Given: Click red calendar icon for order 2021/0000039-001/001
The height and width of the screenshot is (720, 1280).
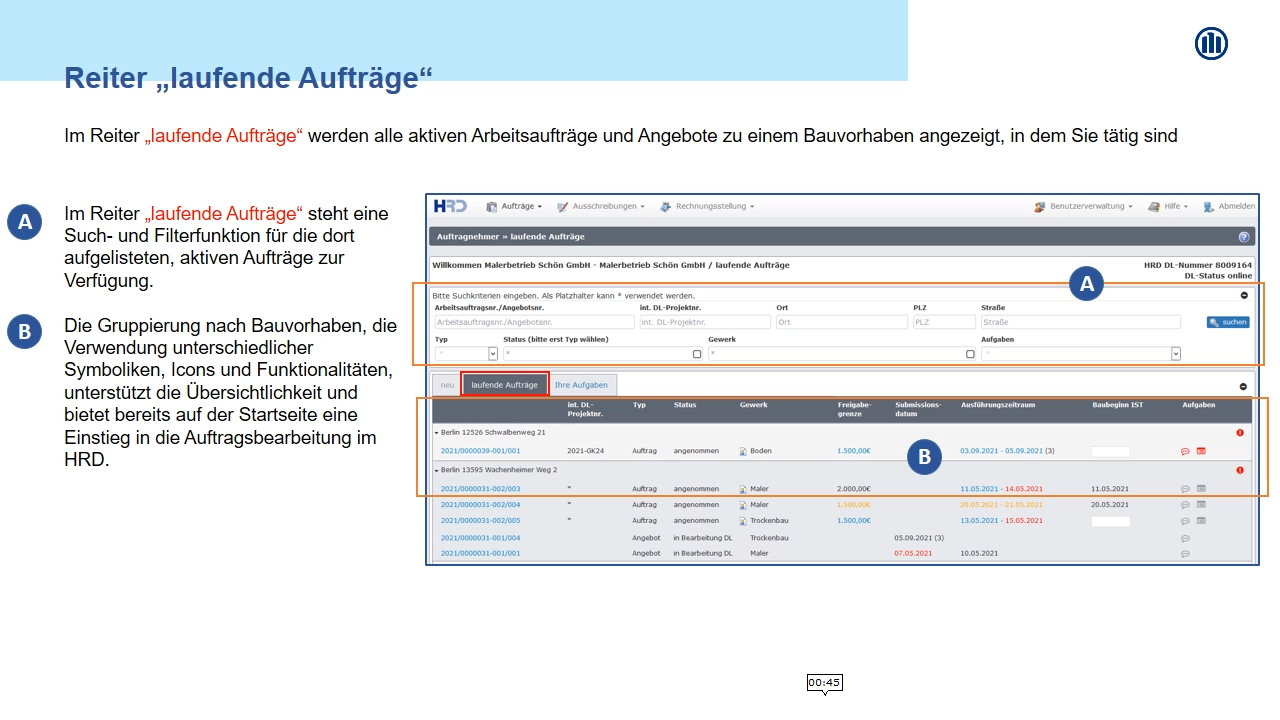Looking at the screenshot, I should pyautogui.click(x=1201, y=451).
